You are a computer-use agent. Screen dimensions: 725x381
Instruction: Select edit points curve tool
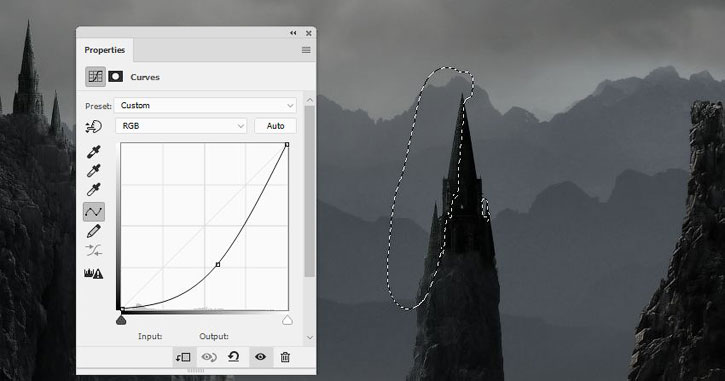tap(94, 212)
